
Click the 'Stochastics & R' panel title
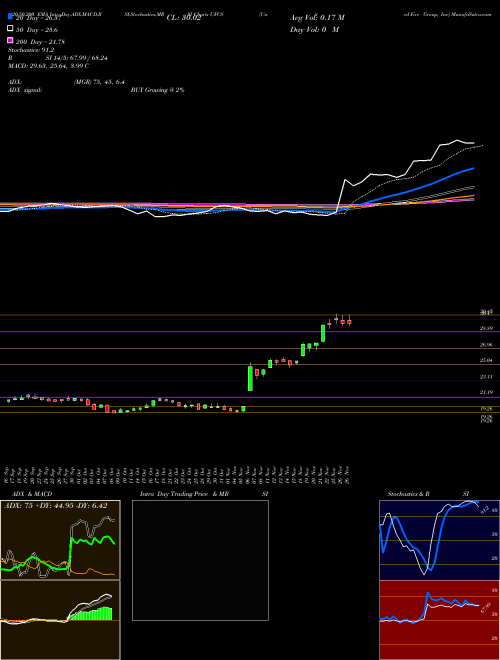409,494
